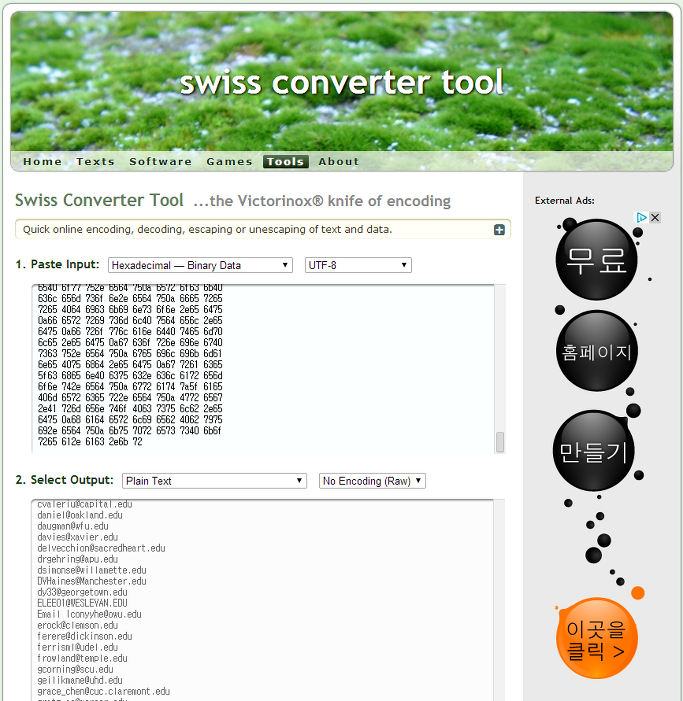
Task: Click the '1. Paste Input:' label
Action: coord(57,264)
